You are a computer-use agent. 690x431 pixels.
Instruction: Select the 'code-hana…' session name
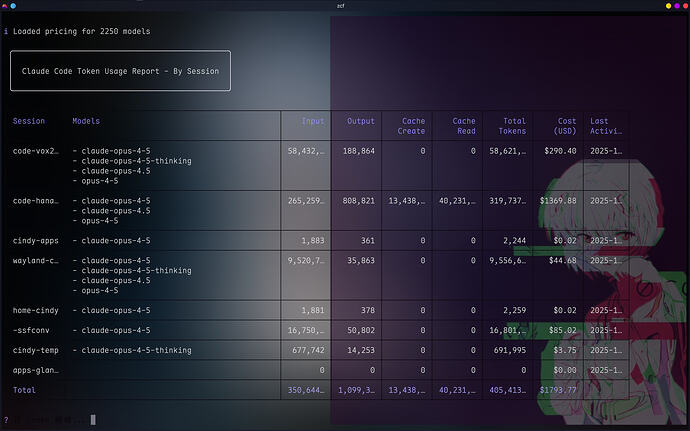coord(36,200)
